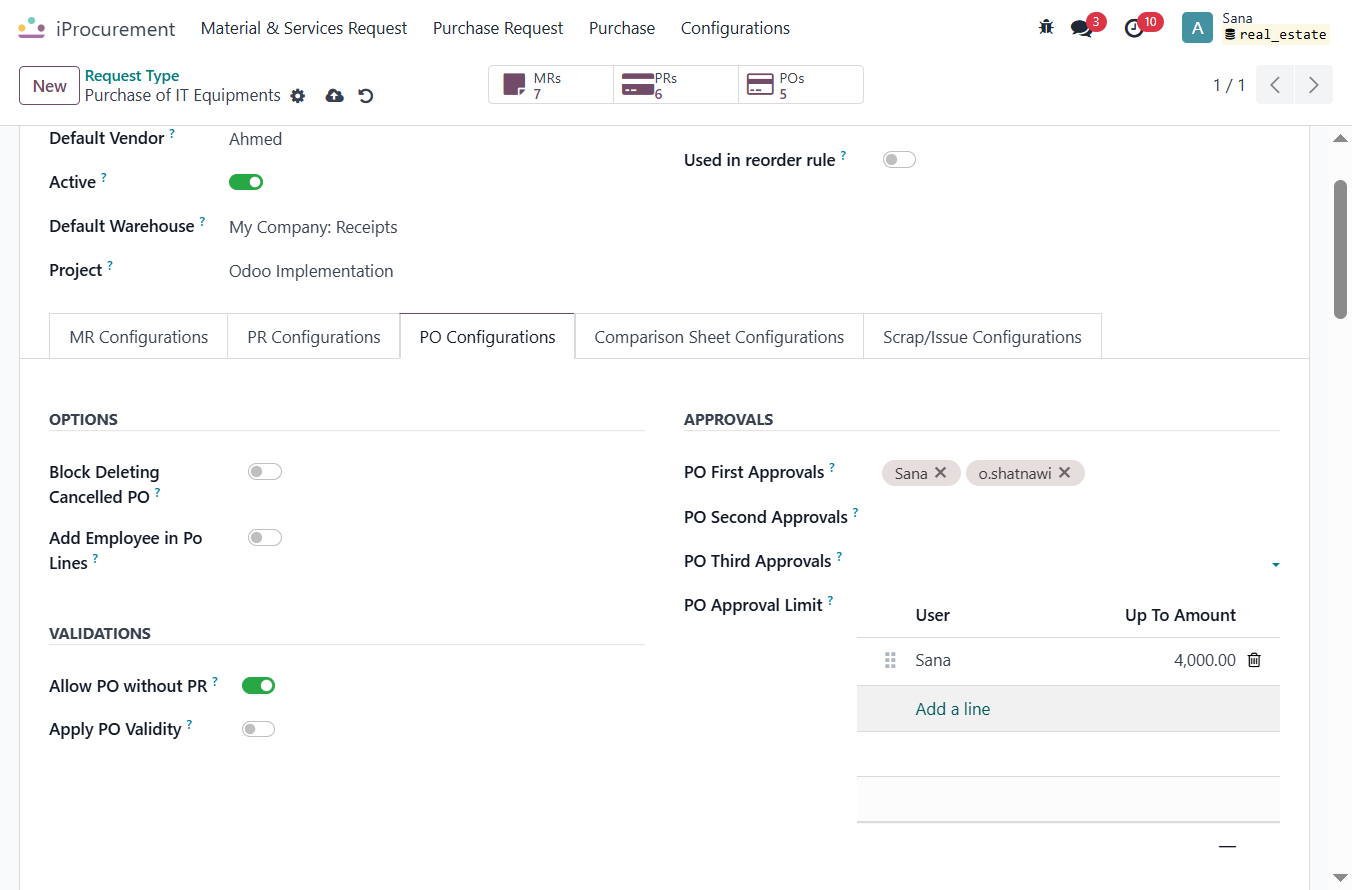1352x890 pixels.
Task: Switch to Comparison Sheet Configurations tab
Action: (719, 337)
